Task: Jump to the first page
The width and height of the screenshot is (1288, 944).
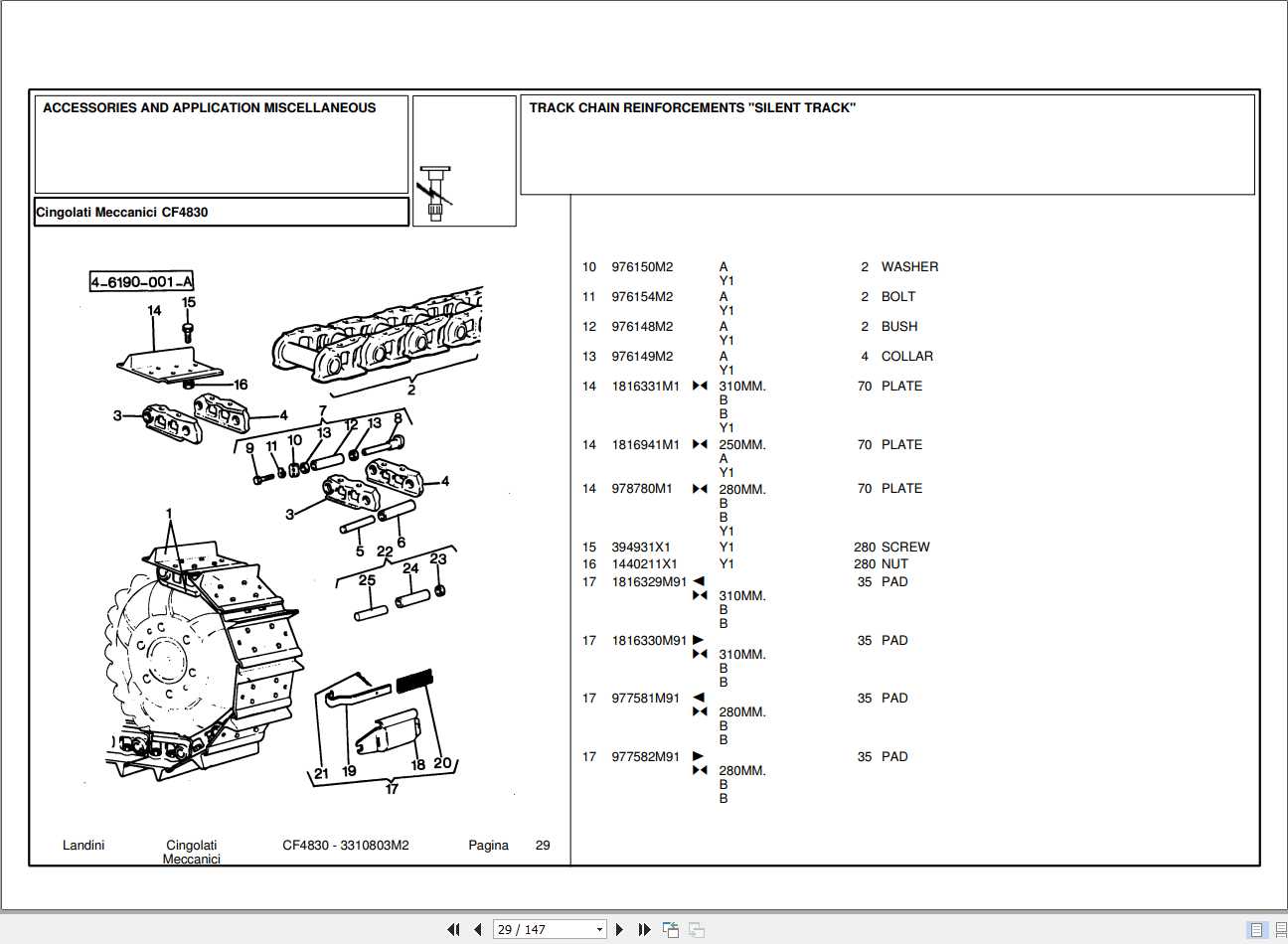Action: tap(454, 929)
